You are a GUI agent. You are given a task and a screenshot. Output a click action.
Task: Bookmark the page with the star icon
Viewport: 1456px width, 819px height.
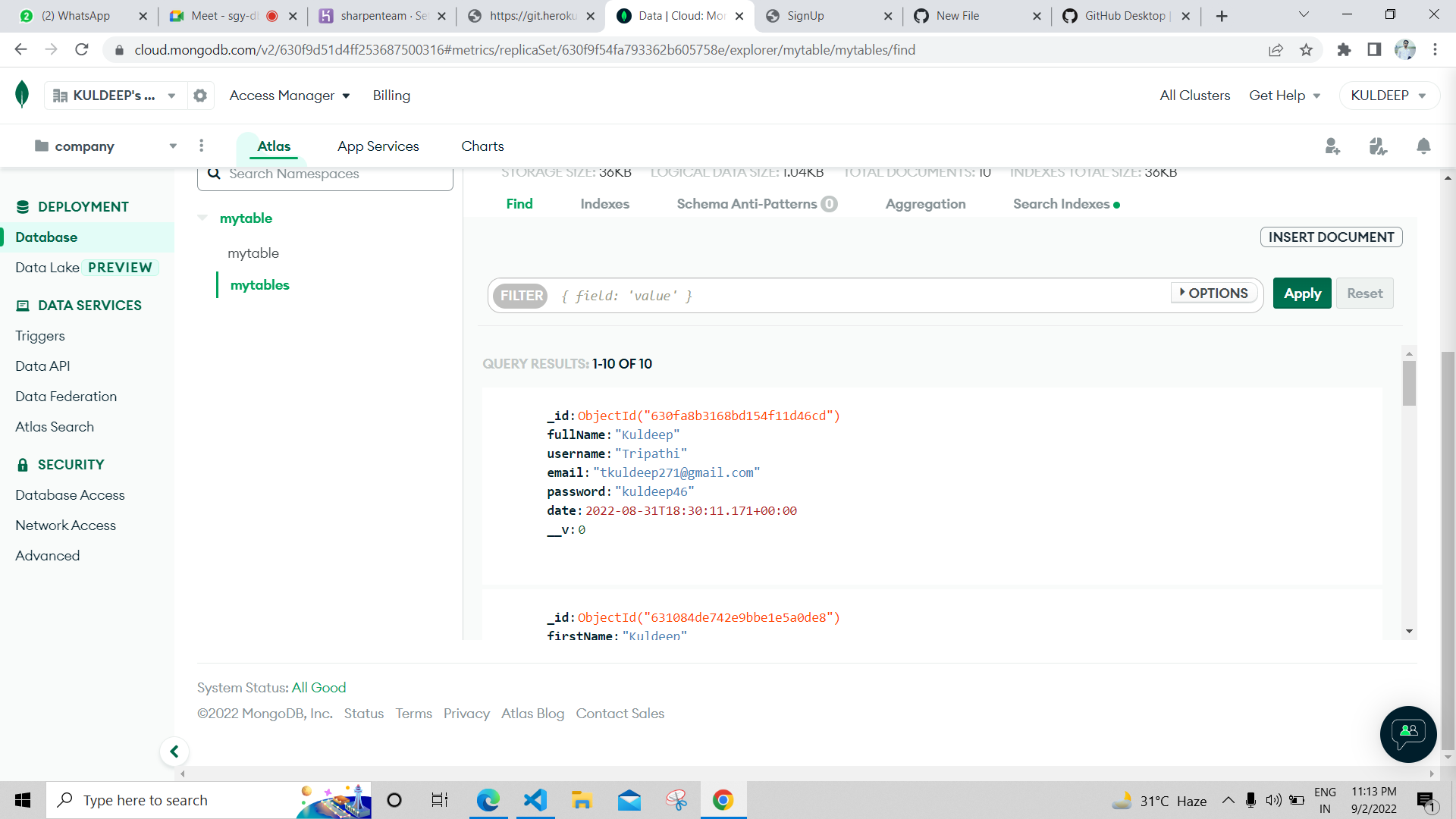[1307, 49]
